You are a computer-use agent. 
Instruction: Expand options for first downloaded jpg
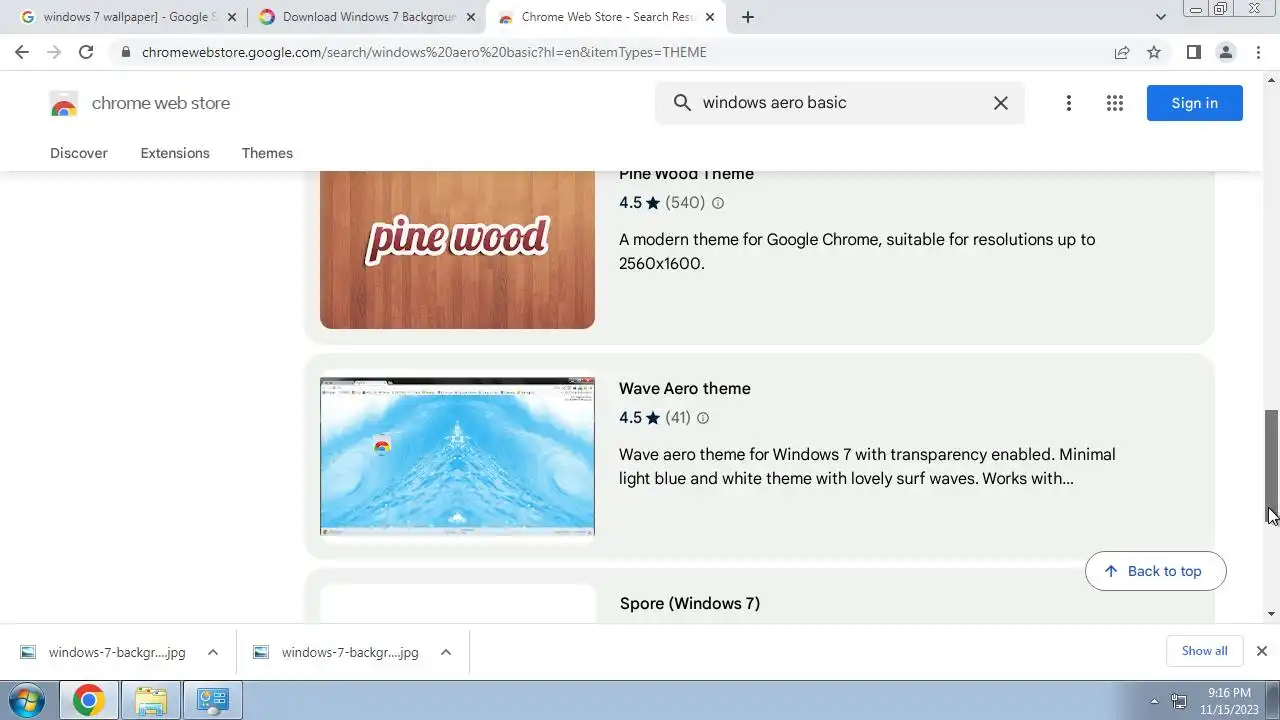[x=212, y=652]
